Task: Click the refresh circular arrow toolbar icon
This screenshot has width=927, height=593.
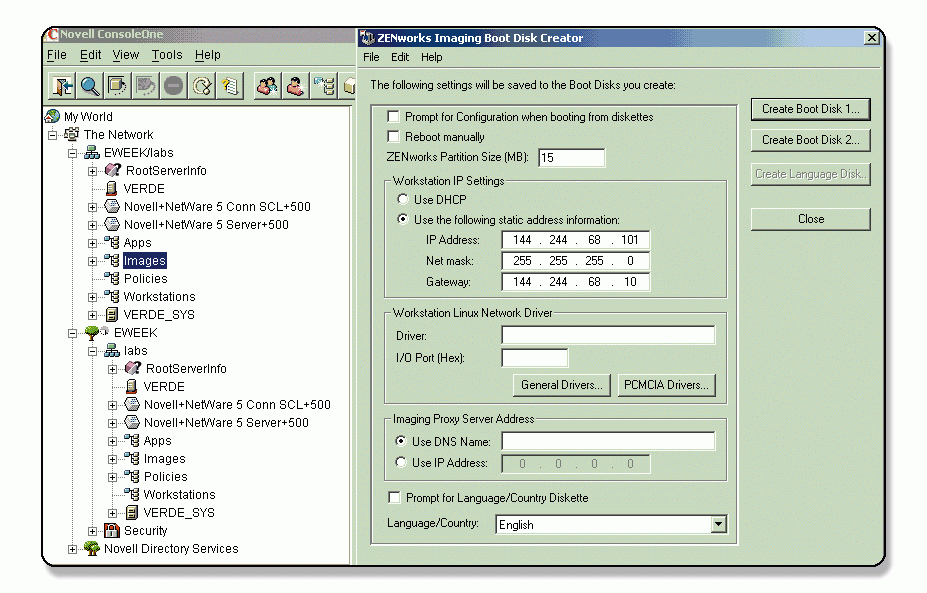Action: click(202, 86)
